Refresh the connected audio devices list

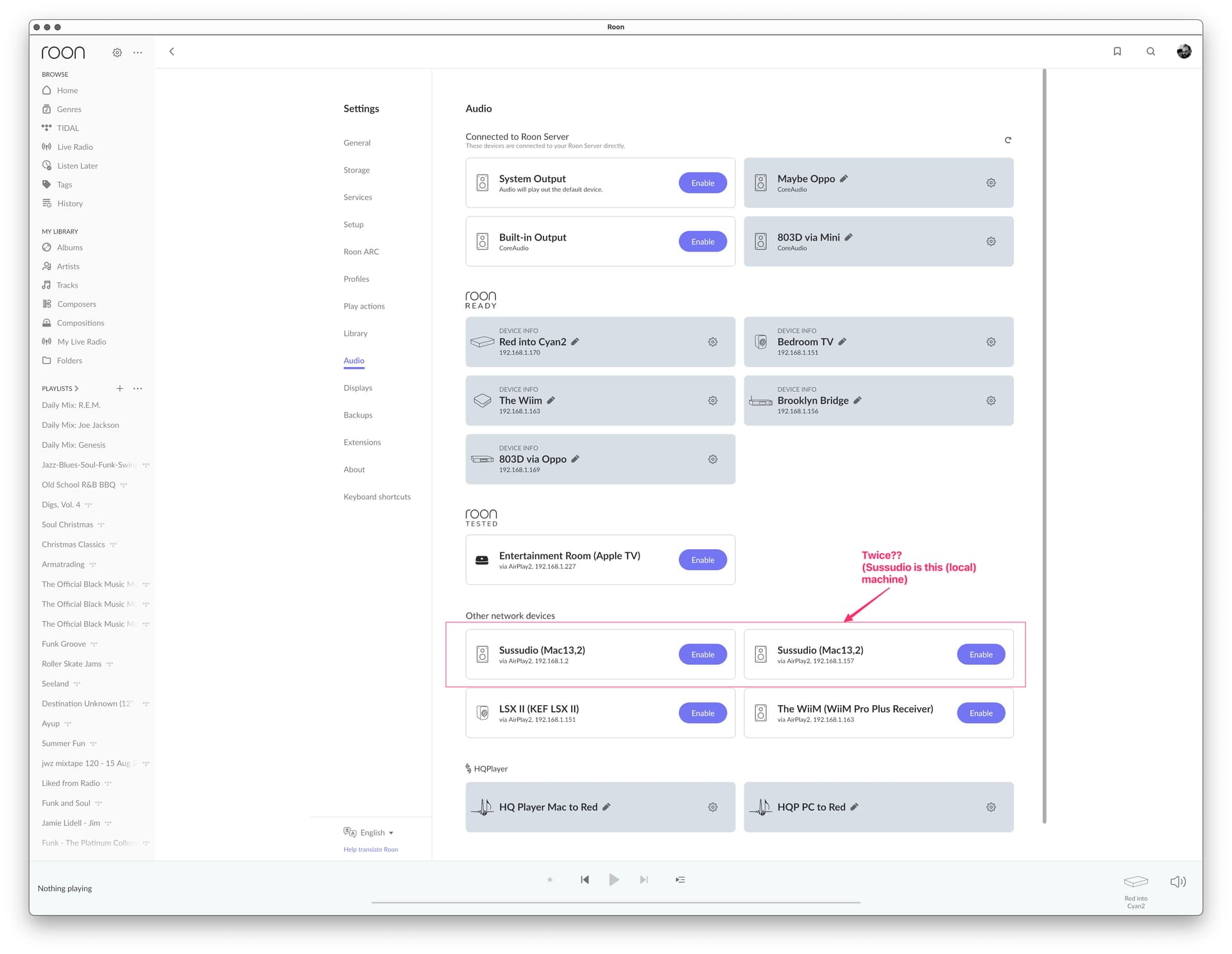[x=1007, y=140]
